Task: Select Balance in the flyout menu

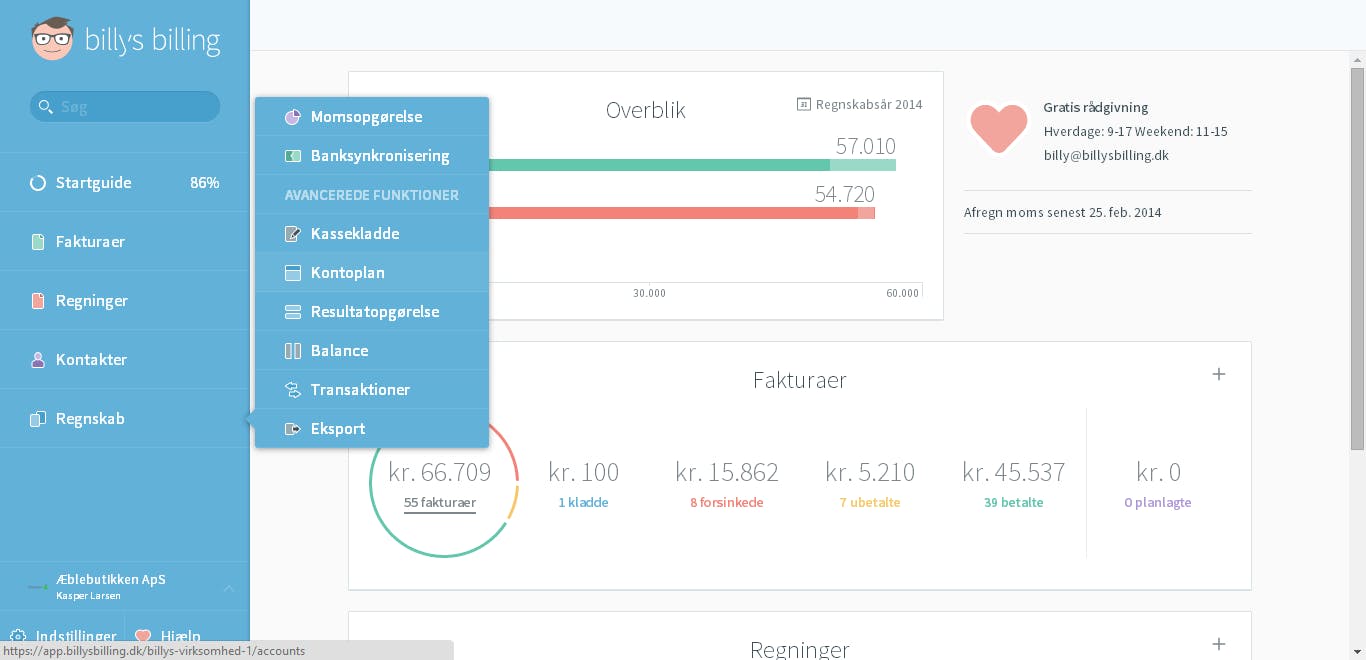Action: pyautogui.click(x=372, y=351)
